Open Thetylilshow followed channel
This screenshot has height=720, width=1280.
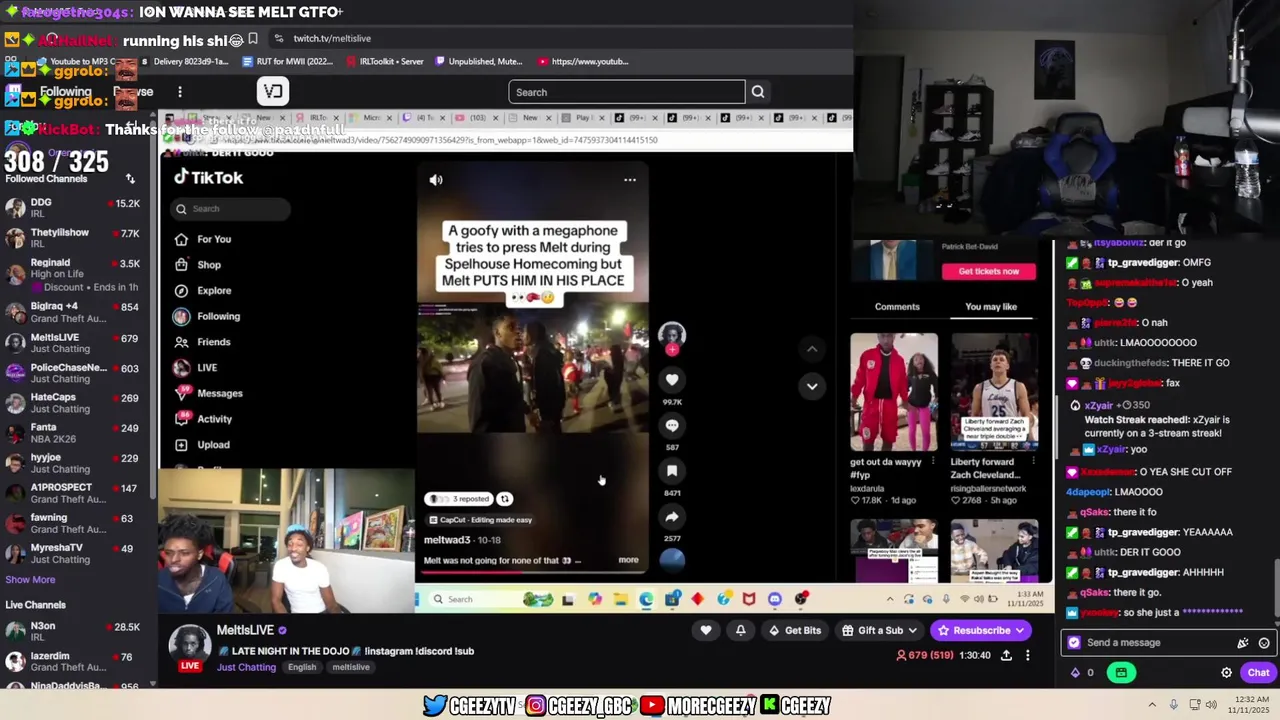coord(76,238)
